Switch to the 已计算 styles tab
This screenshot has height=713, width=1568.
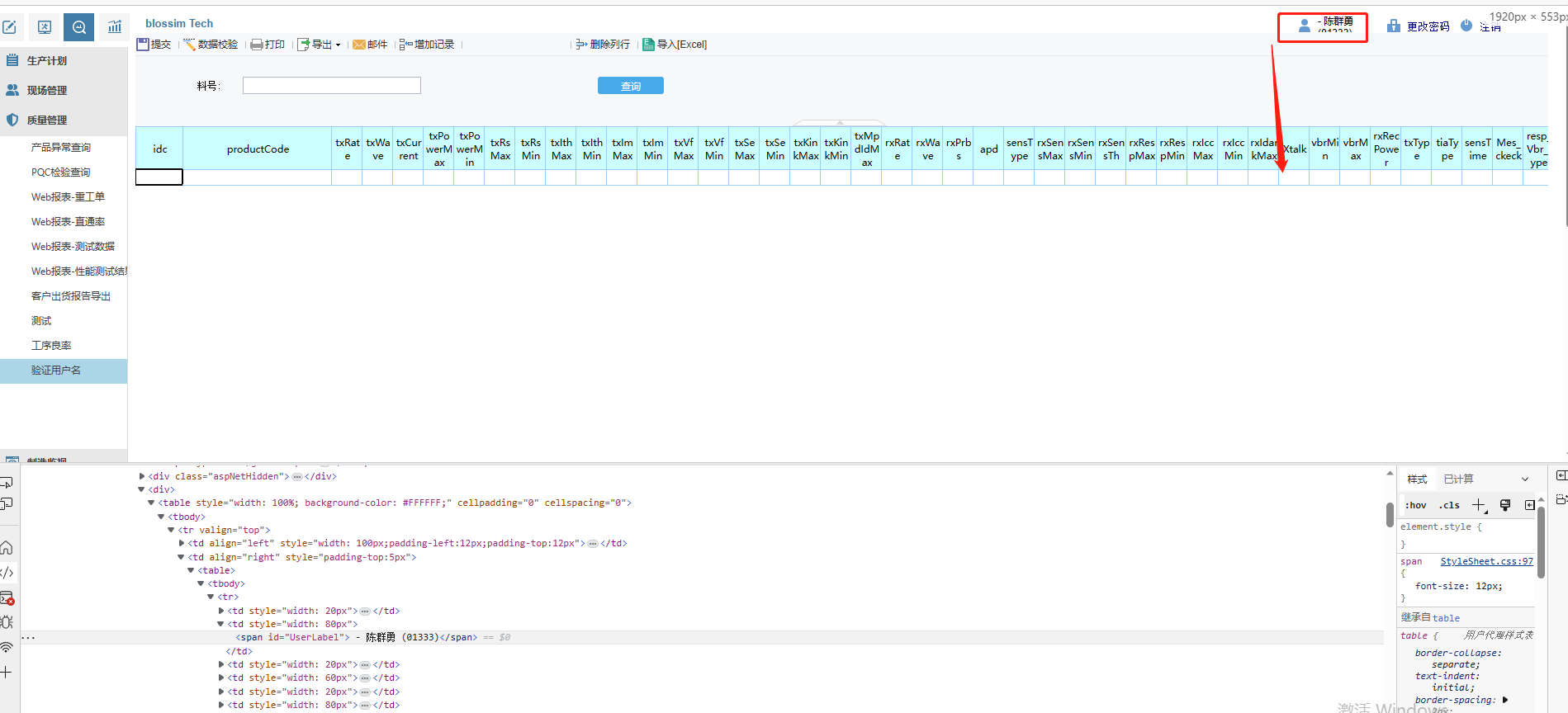1458,479
